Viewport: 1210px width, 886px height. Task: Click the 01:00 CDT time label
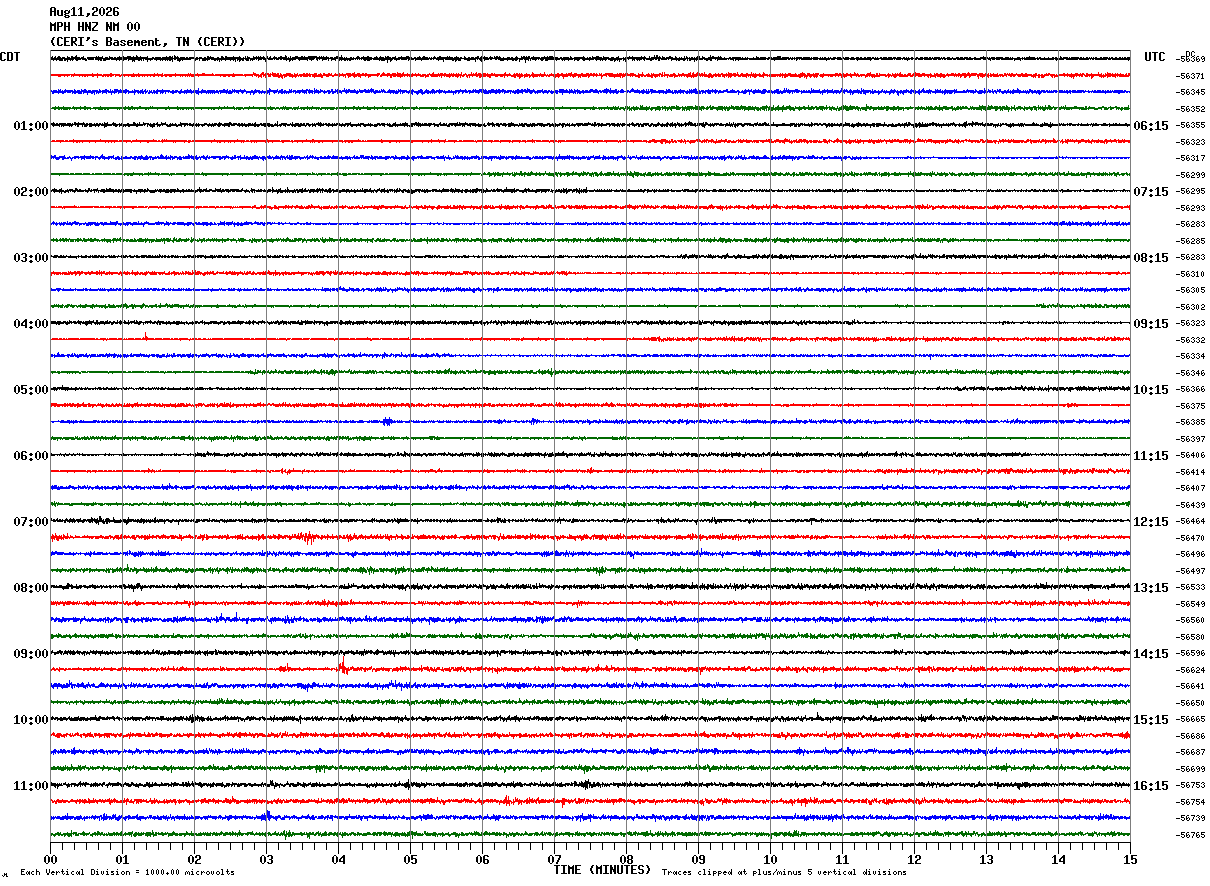tap(31, 126)
